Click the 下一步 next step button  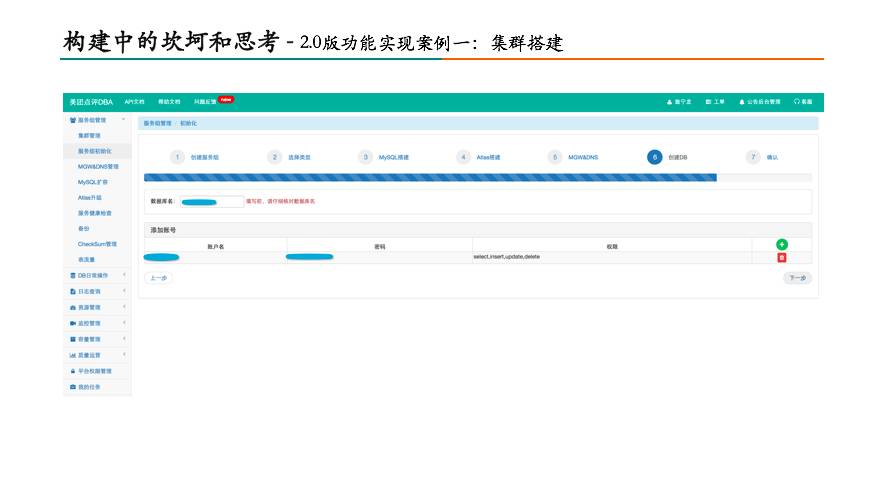point(798,278)
